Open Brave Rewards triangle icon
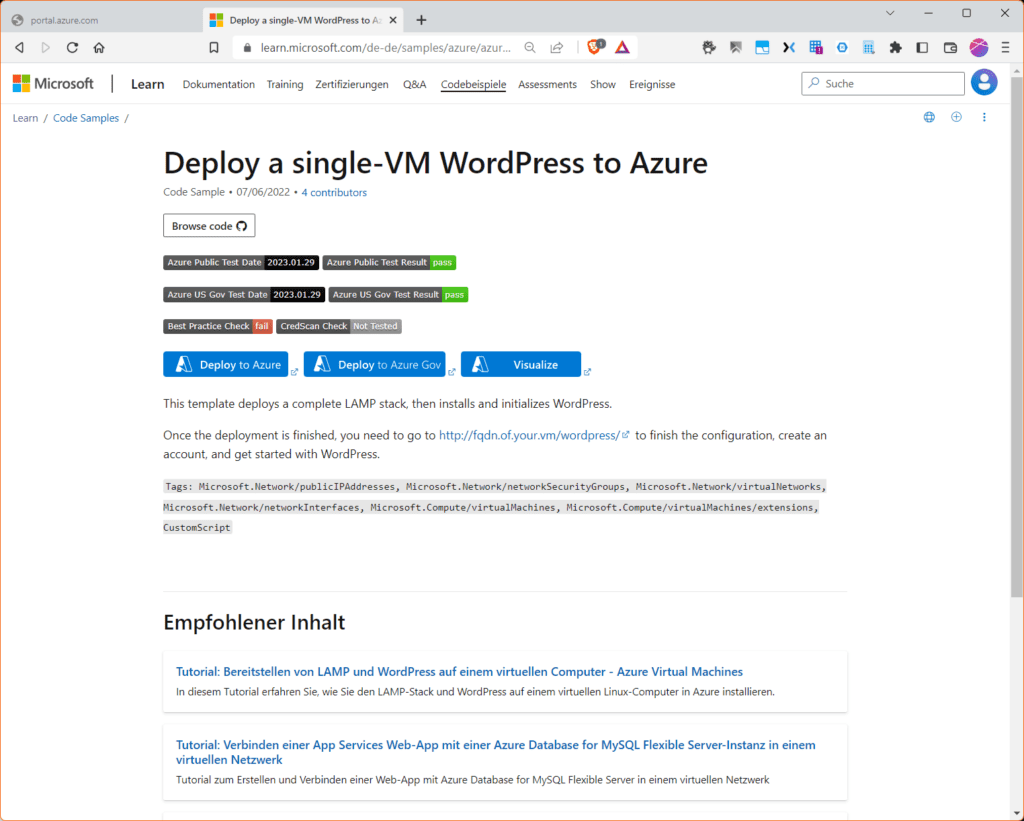 pos(622,47)
